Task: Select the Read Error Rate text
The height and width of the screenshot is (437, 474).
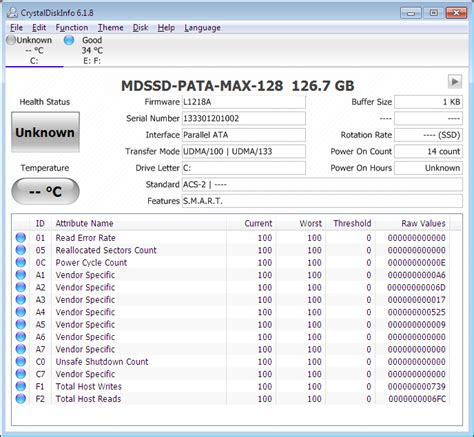Action: tap(85, 238)
